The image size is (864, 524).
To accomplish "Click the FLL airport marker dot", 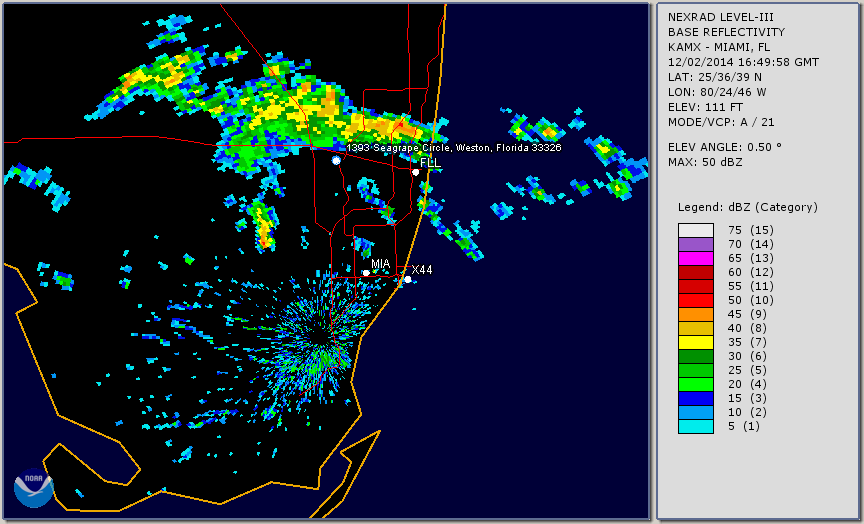I will click(416, 172).
